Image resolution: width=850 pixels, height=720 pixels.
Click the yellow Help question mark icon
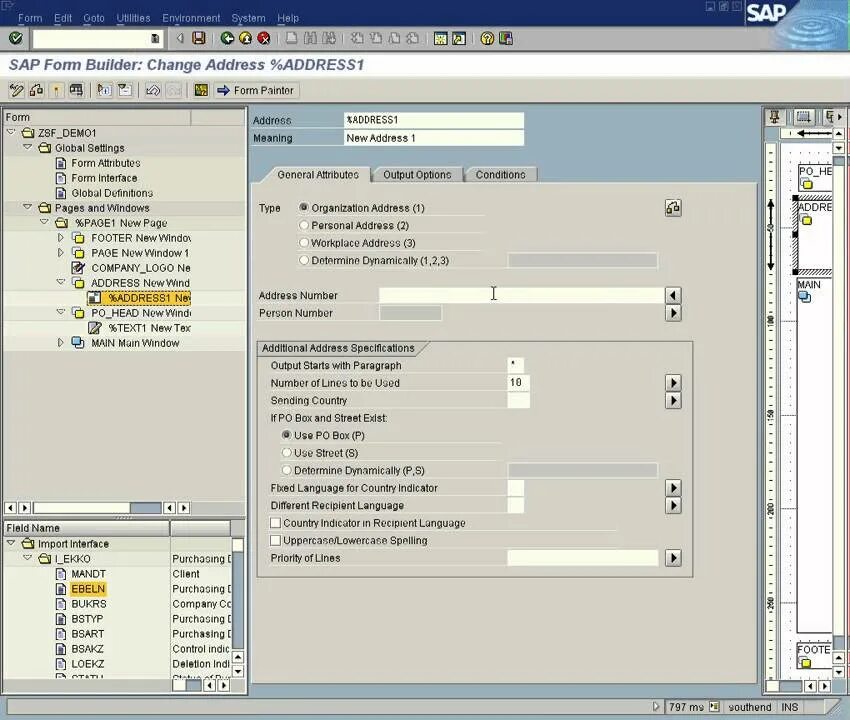[487, 38]
